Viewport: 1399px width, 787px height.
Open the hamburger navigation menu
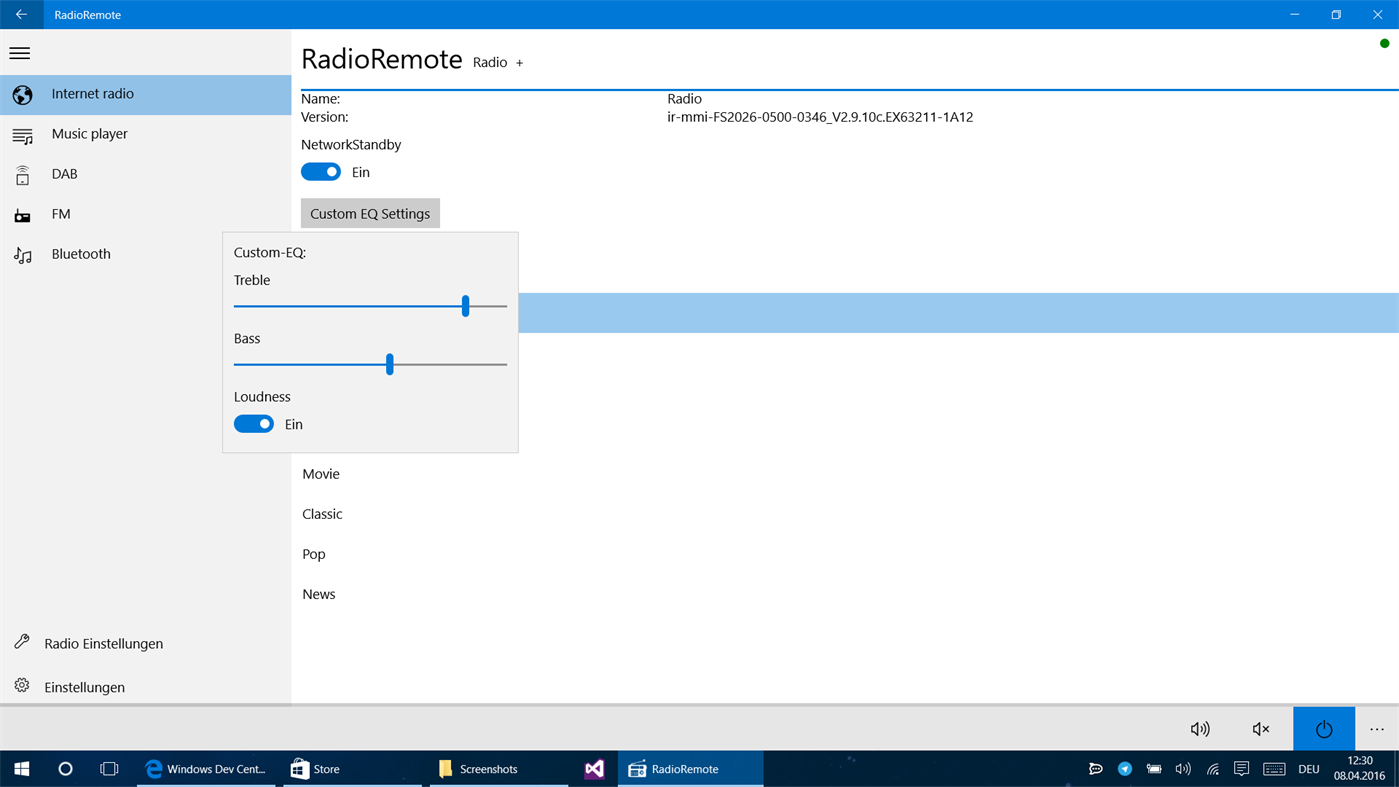[19, 52]
